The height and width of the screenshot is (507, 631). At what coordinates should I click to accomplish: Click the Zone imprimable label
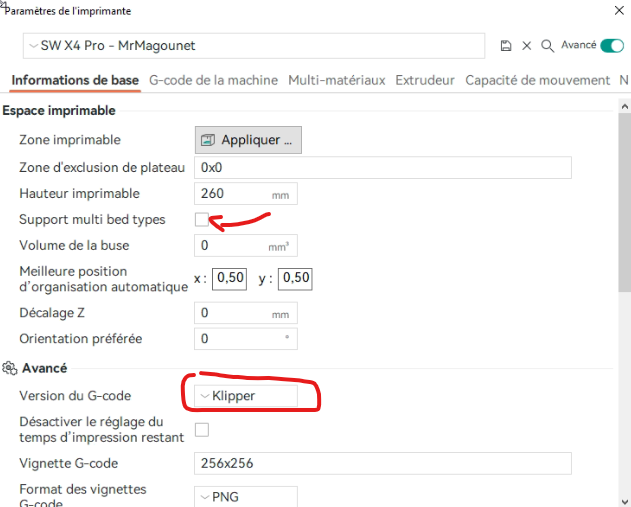click(70, 140)
